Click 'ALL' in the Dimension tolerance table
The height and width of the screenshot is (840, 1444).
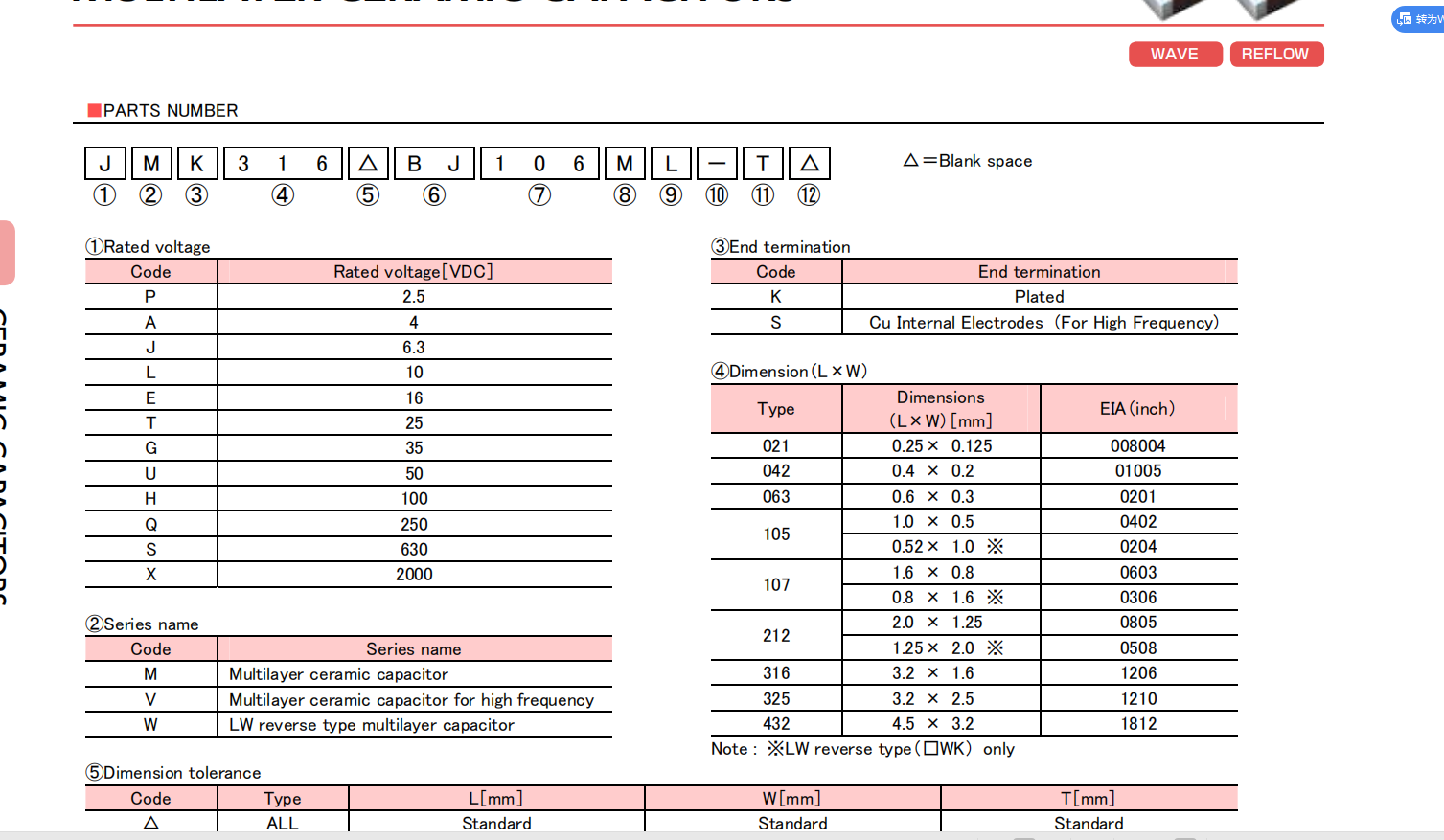283,824
